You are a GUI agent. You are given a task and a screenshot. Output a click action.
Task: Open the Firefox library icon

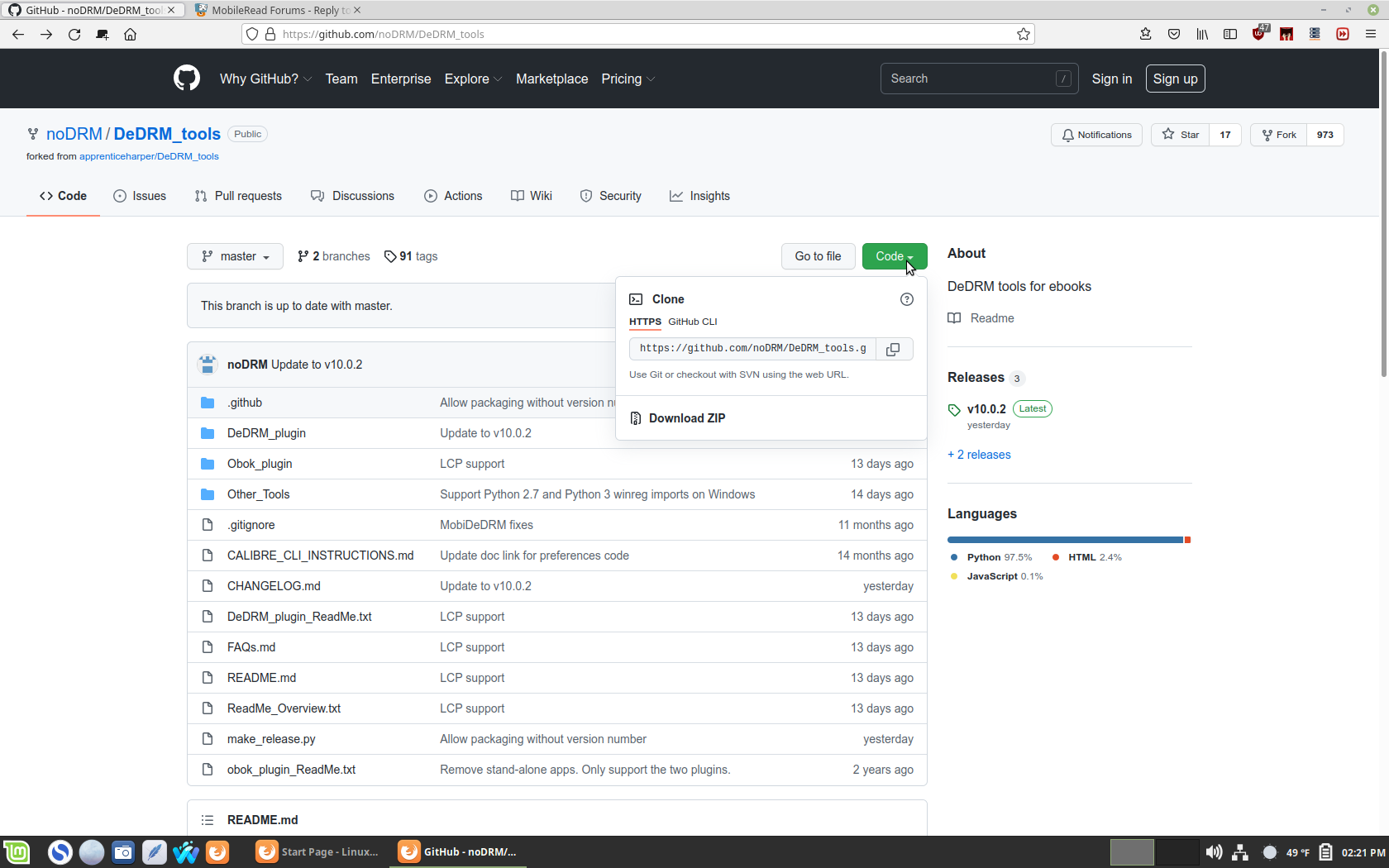[1202, 34]
